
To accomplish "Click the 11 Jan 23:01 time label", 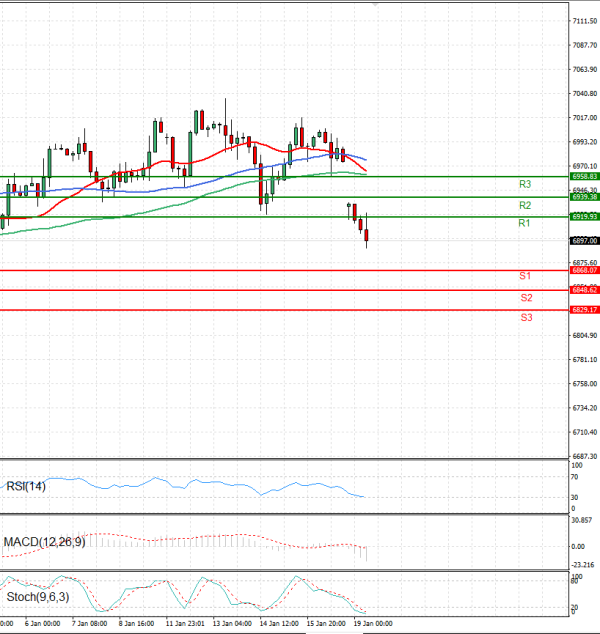I will 186,623.
